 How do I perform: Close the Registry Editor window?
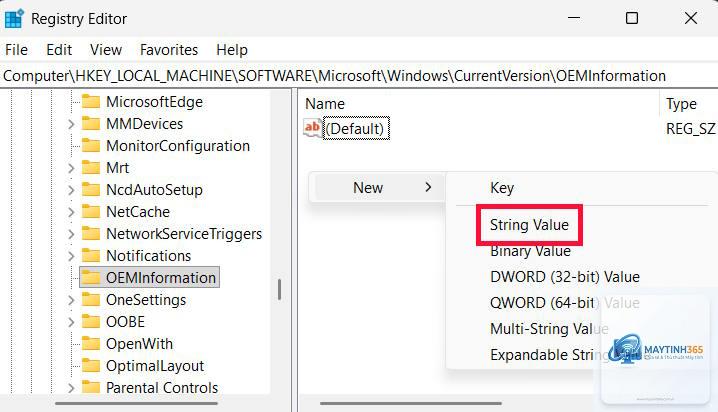691,18
